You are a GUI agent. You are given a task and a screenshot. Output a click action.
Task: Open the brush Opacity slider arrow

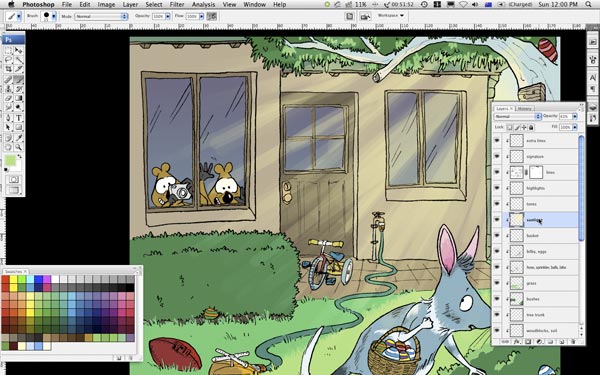pyautogui.click(x=168, y=16)
